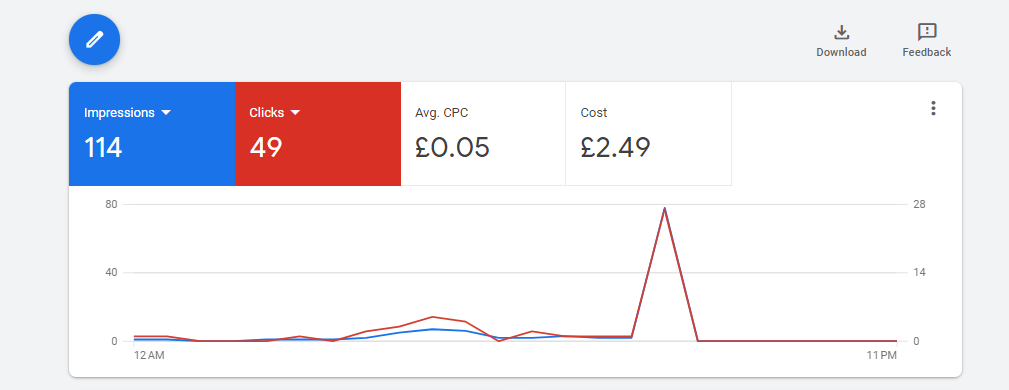1009x390 pixels.
Task: Click the blue pencil edit button
Action: [x=95, y=39]
